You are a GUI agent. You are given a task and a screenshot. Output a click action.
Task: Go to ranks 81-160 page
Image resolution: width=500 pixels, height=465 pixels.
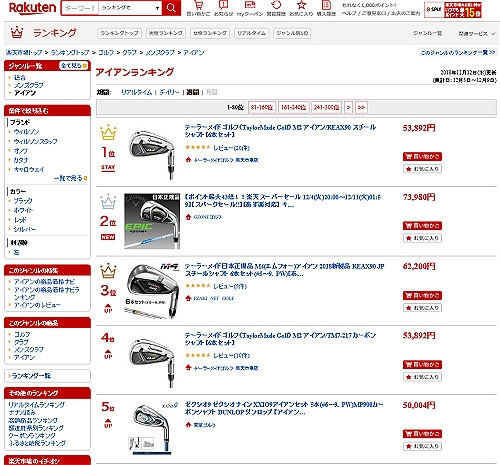point(262,107)
